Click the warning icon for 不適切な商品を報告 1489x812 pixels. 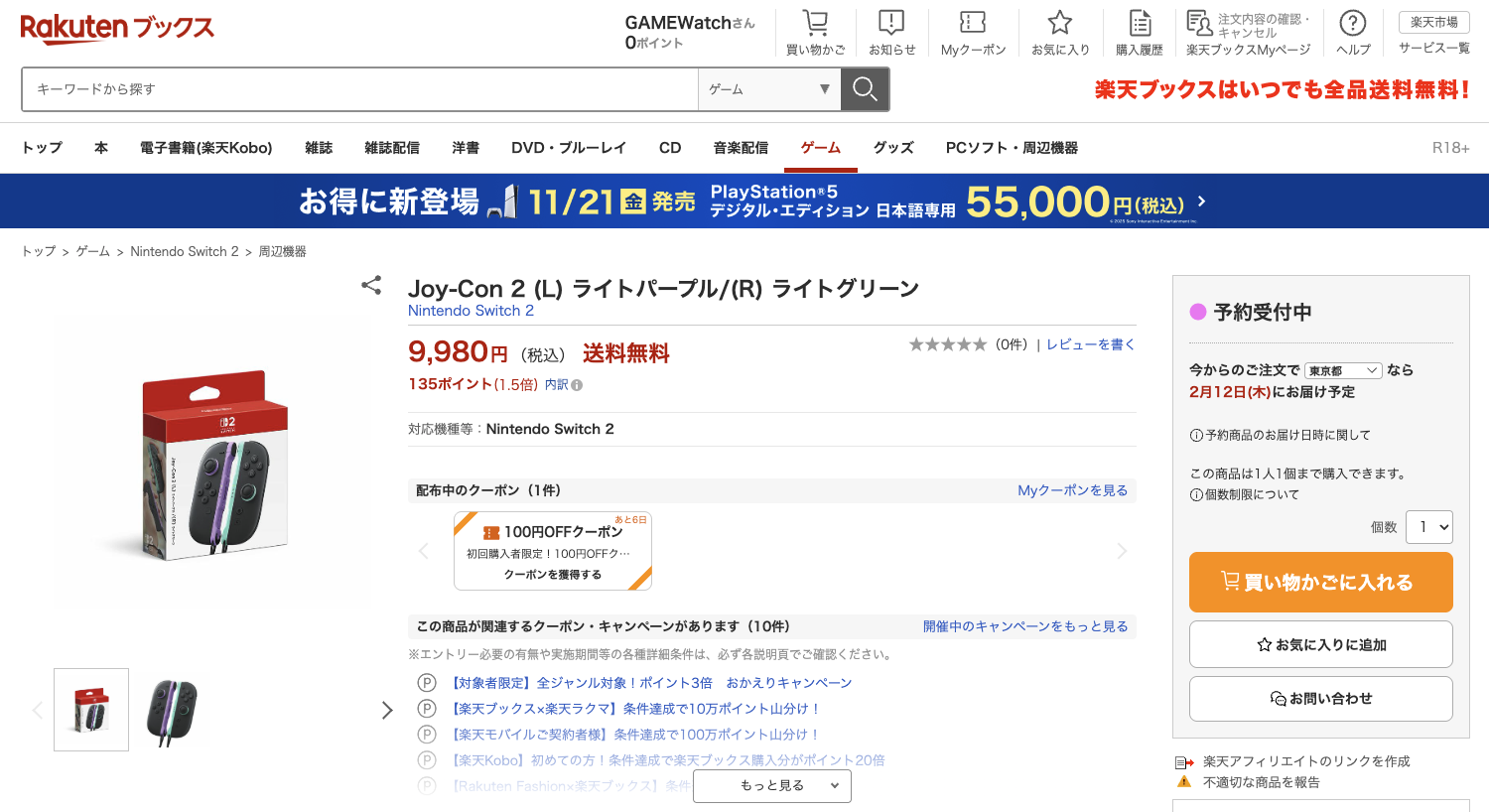(1184, 782)
